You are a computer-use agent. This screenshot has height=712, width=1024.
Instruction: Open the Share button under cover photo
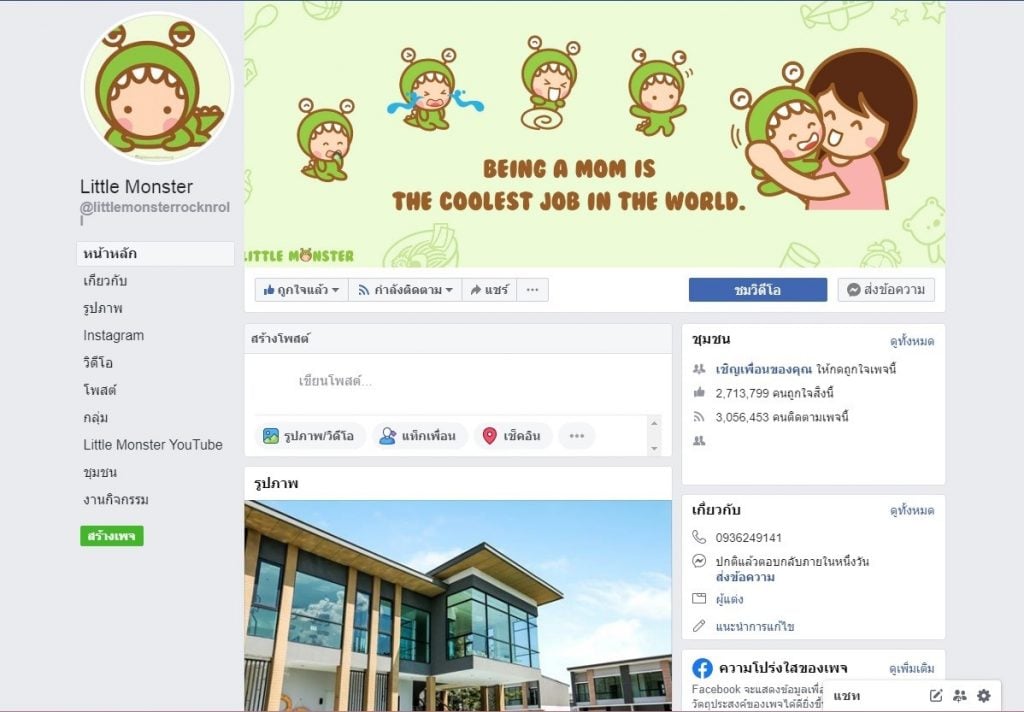click(x=489, y=290)
